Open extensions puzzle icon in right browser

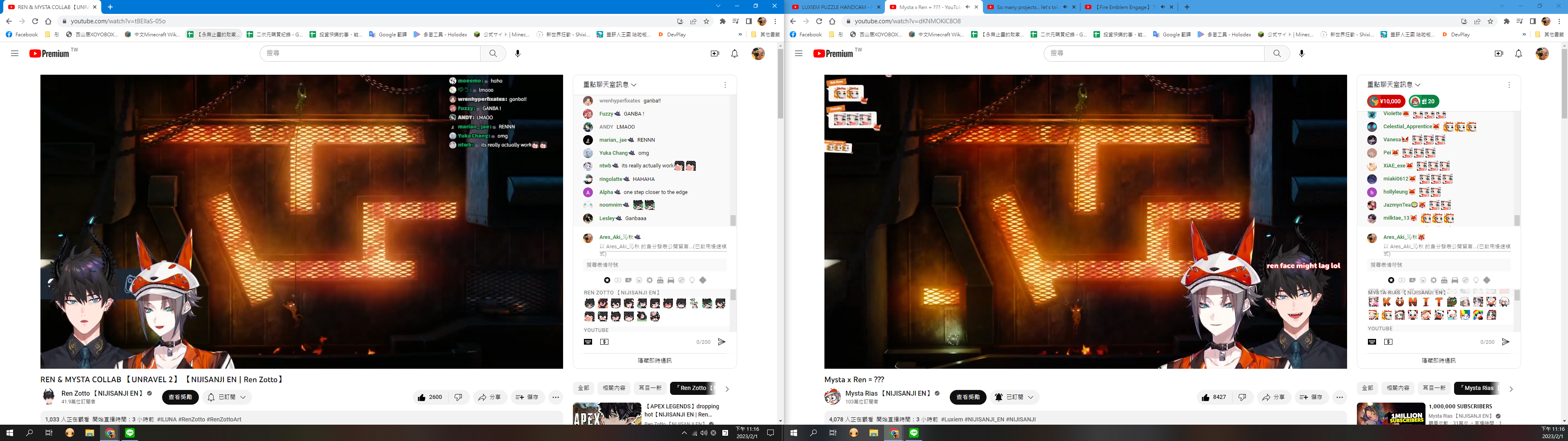(x=1506, y=21)
